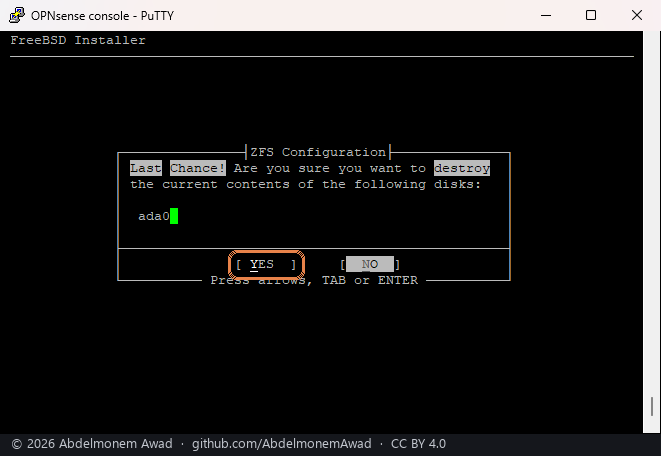Click the ada0 disk name text
The width and height of the screenshot is (661, 456).
(153, 216)
